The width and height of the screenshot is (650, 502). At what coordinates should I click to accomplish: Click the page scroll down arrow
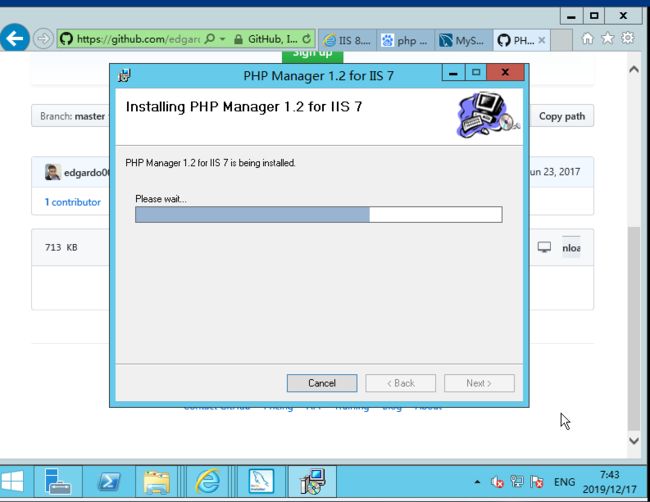click(633, 440)
